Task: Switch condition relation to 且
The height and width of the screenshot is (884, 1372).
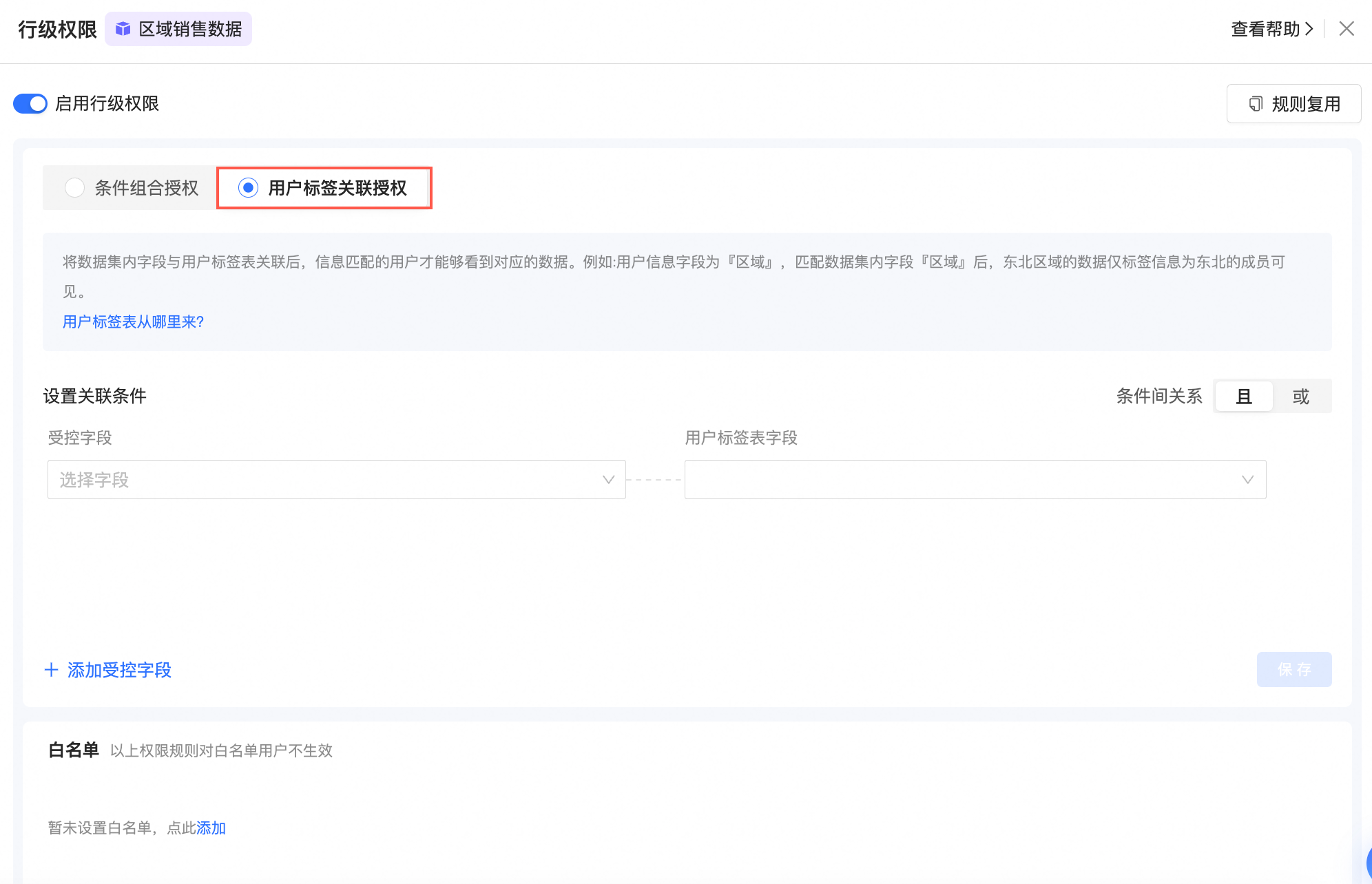Action: tap(1244, 397)
